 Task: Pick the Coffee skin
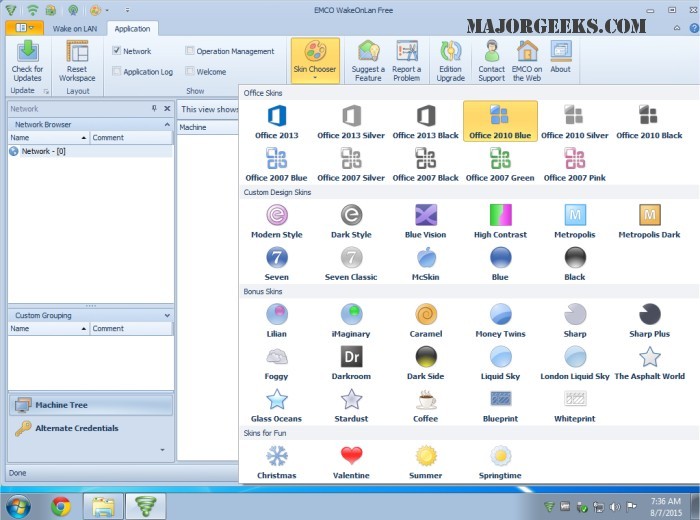(425, 406)
